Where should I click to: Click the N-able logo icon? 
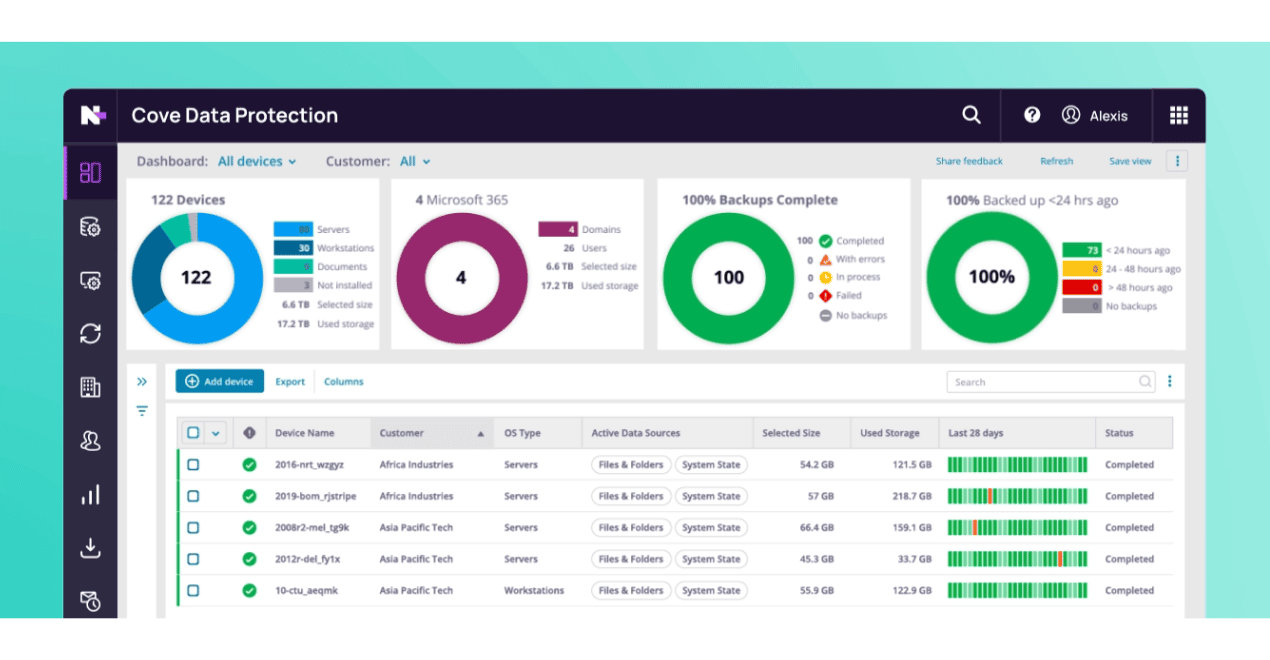(92, 116)
